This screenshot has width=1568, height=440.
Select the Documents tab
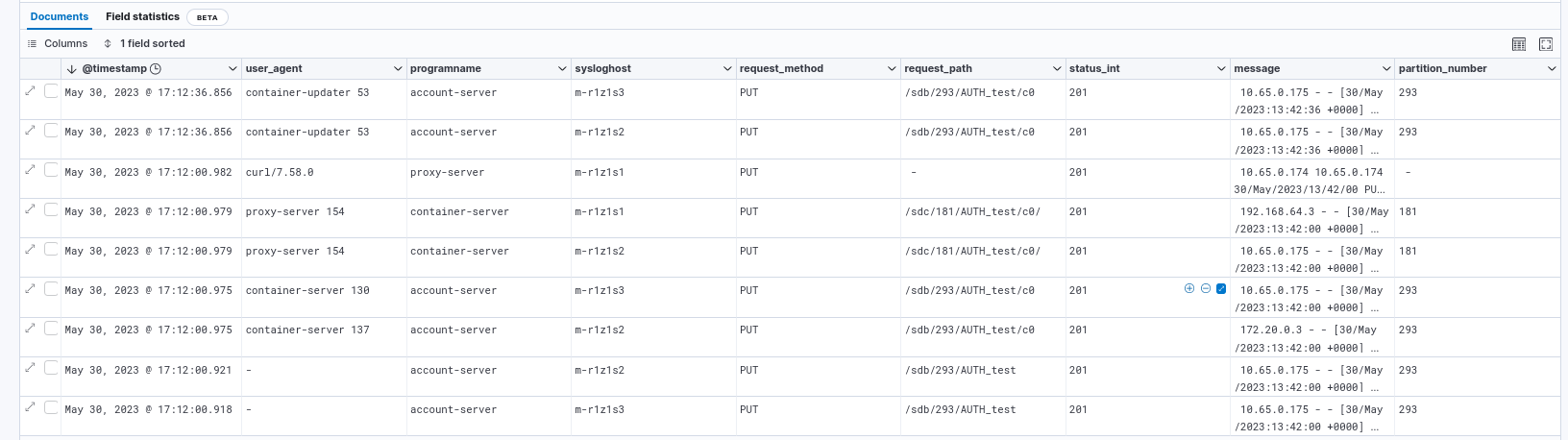click(60, 17)
